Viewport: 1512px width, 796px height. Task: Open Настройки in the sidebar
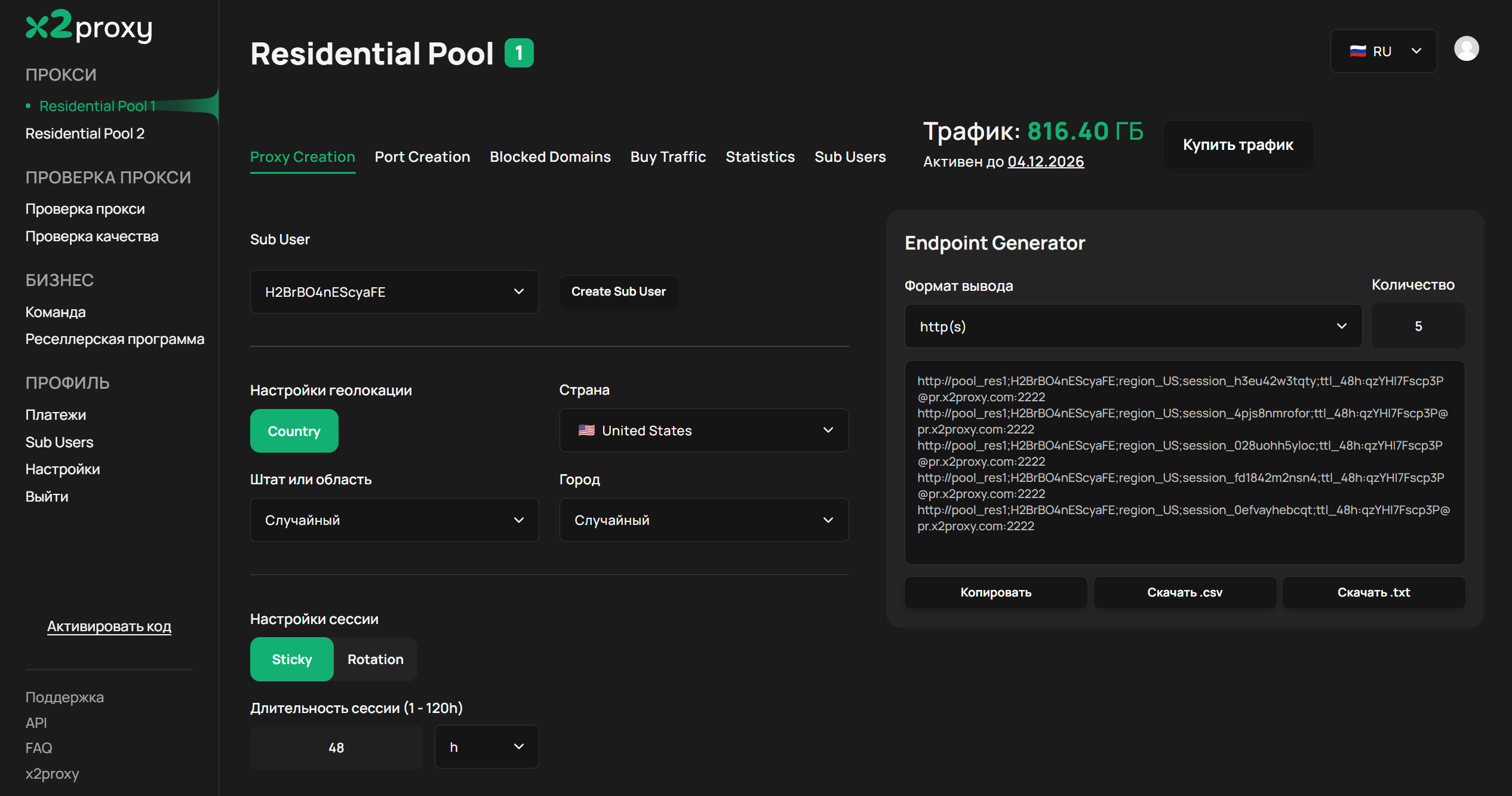tap(63, 469)
